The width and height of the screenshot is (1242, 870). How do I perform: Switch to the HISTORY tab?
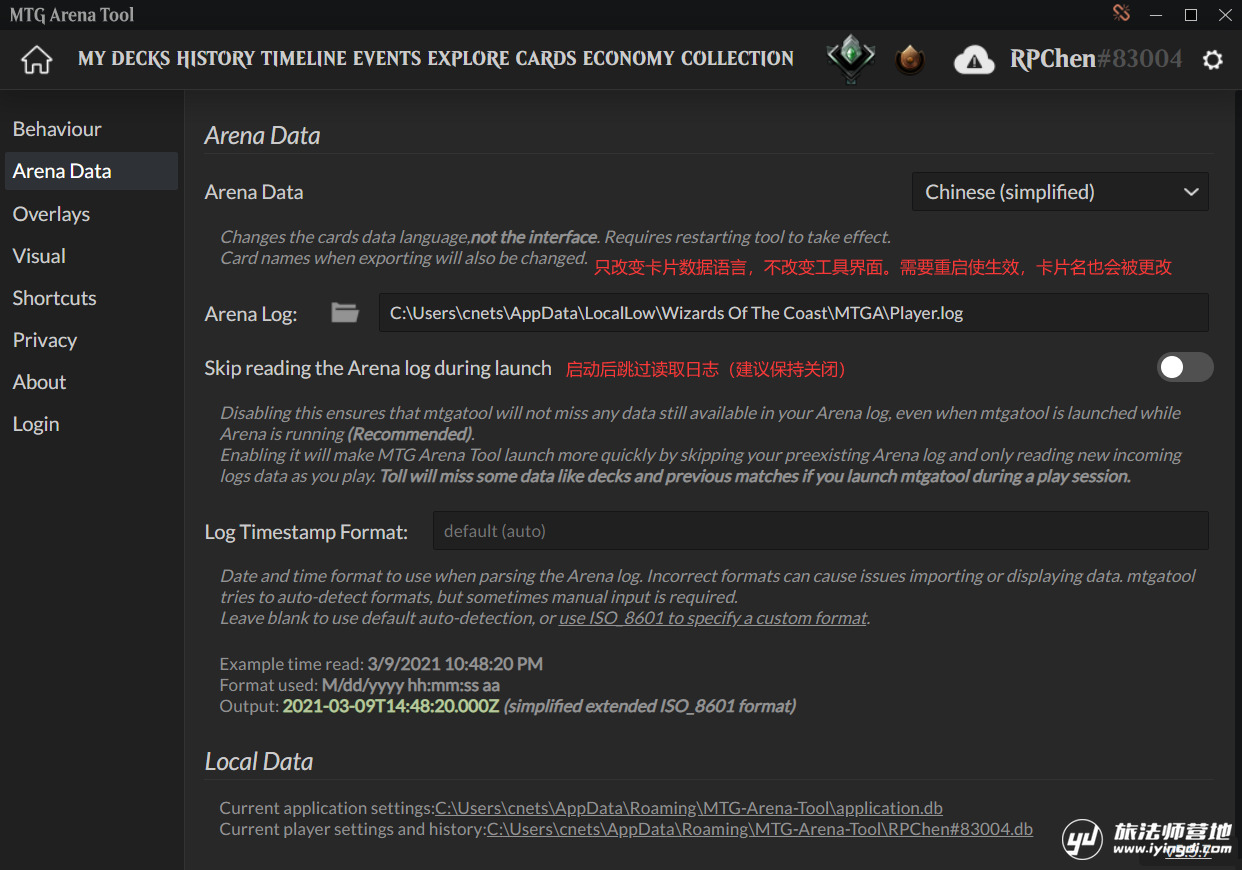tap(216, 59)
